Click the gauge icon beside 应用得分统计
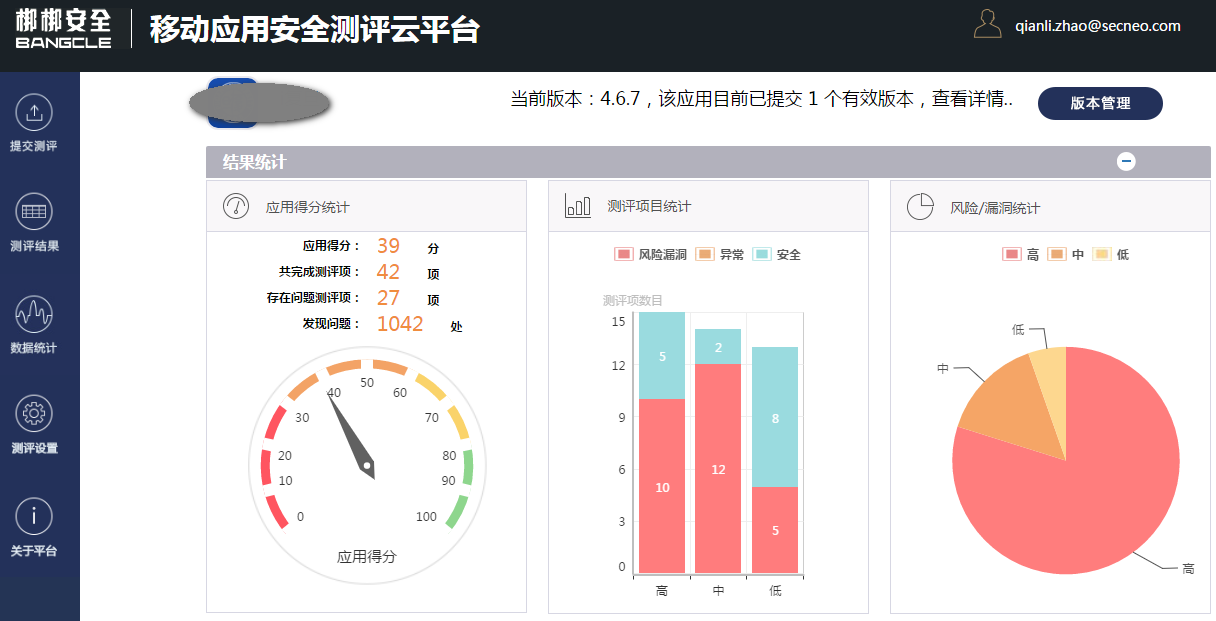This screenshot has width=1216, height=621. tap(235, 206)
